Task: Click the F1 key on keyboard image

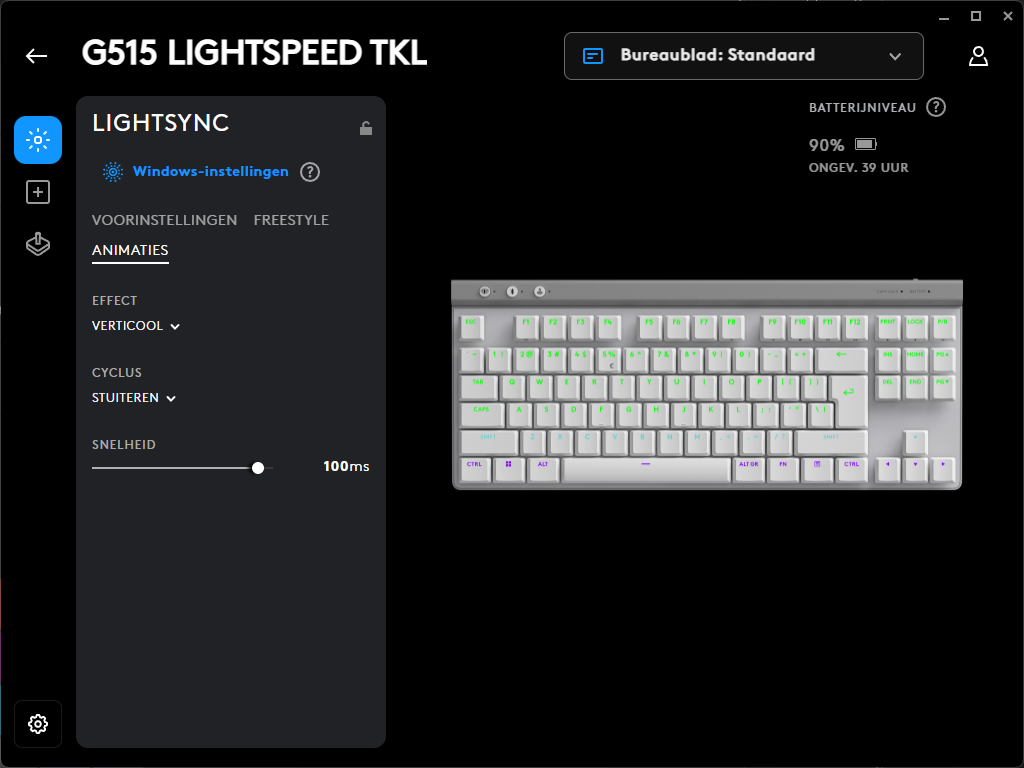Action: [526, 327]
